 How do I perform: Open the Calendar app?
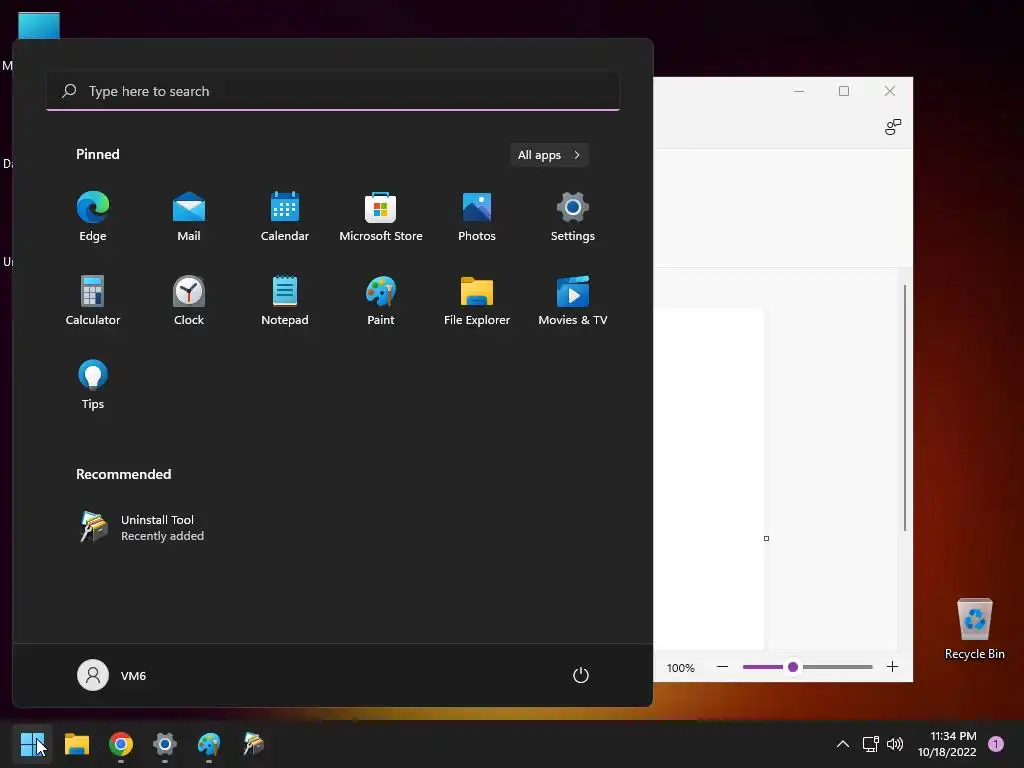(285, 217)
